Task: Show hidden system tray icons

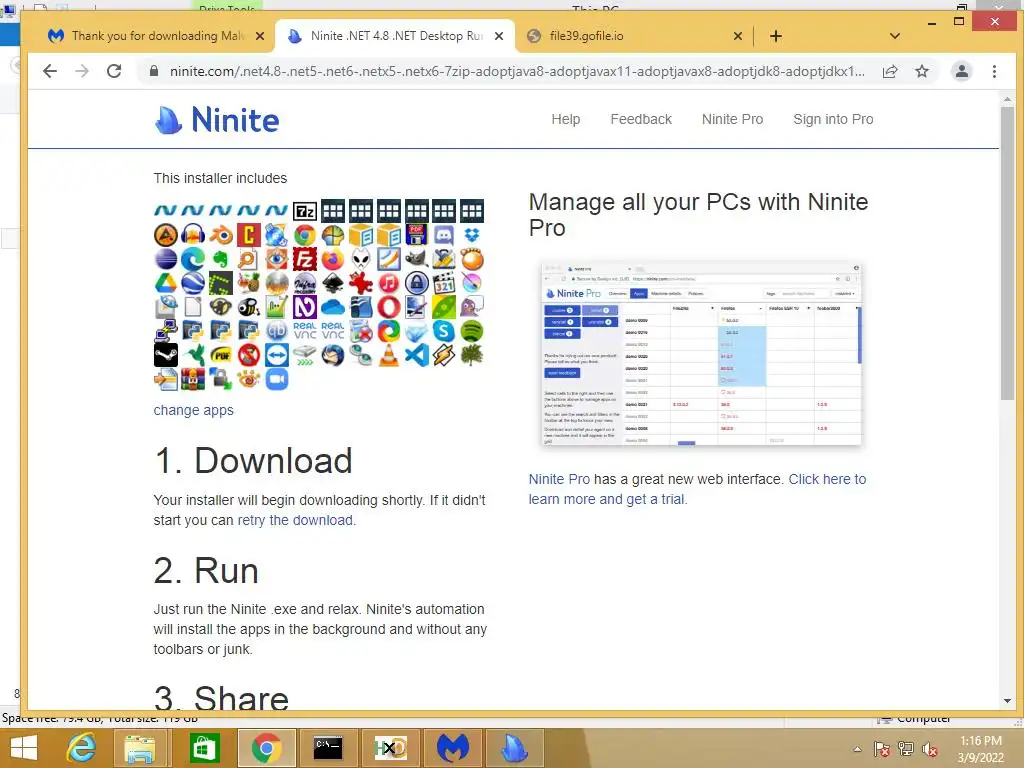Action: point(857,749)
